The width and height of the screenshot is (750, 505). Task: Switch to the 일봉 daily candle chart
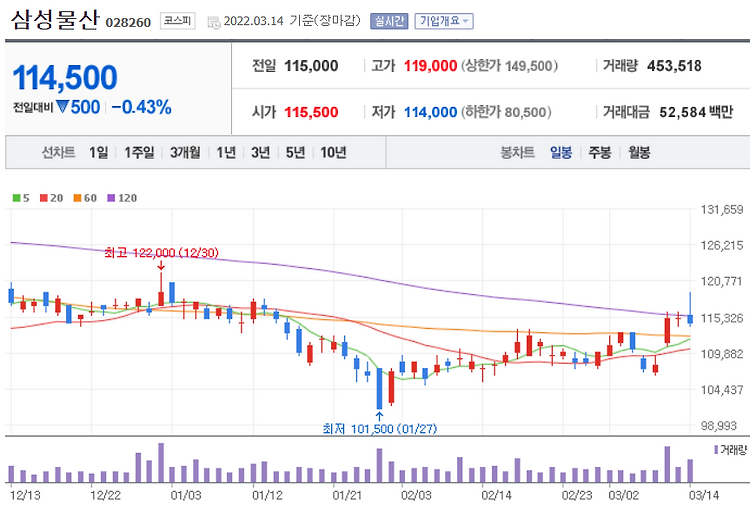tap(561, 153)
